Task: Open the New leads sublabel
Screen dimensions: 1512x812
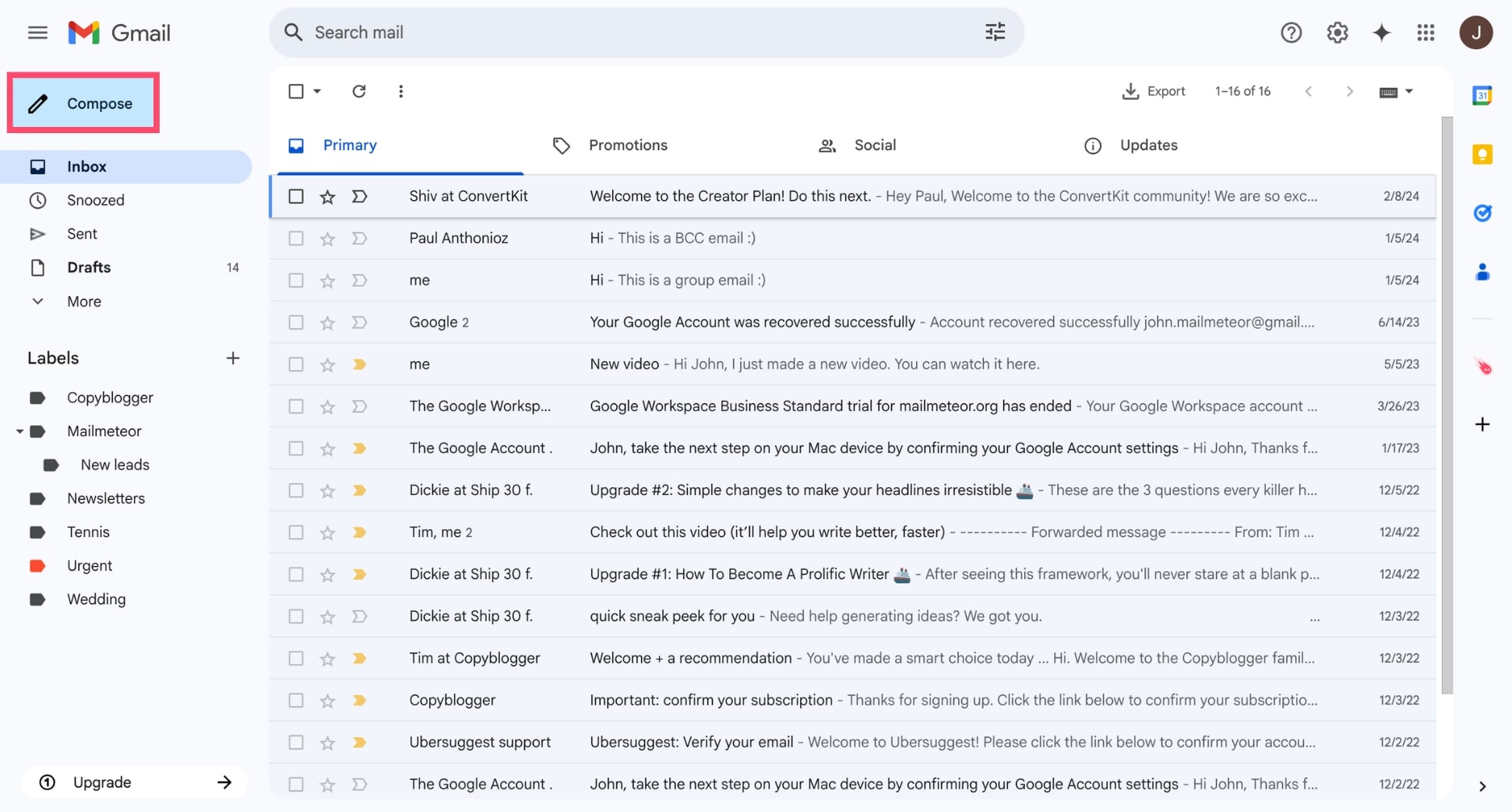Action: point(115,465)
